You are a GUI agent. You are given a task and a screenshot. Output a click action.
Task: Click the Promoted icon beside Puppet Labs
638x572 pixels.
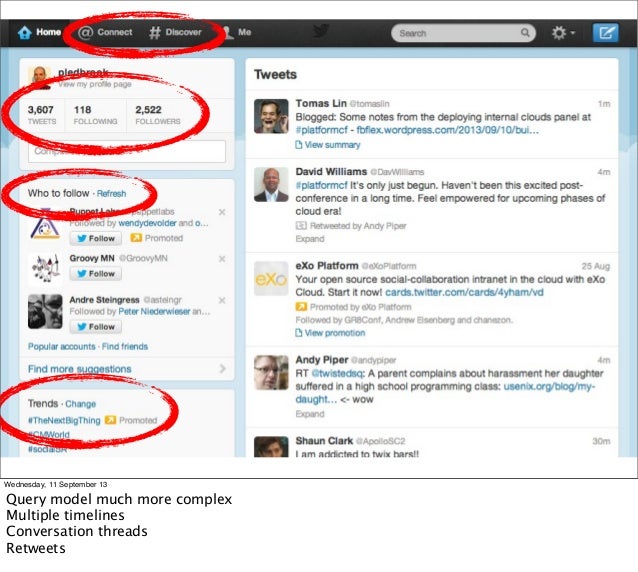(136, 238)
